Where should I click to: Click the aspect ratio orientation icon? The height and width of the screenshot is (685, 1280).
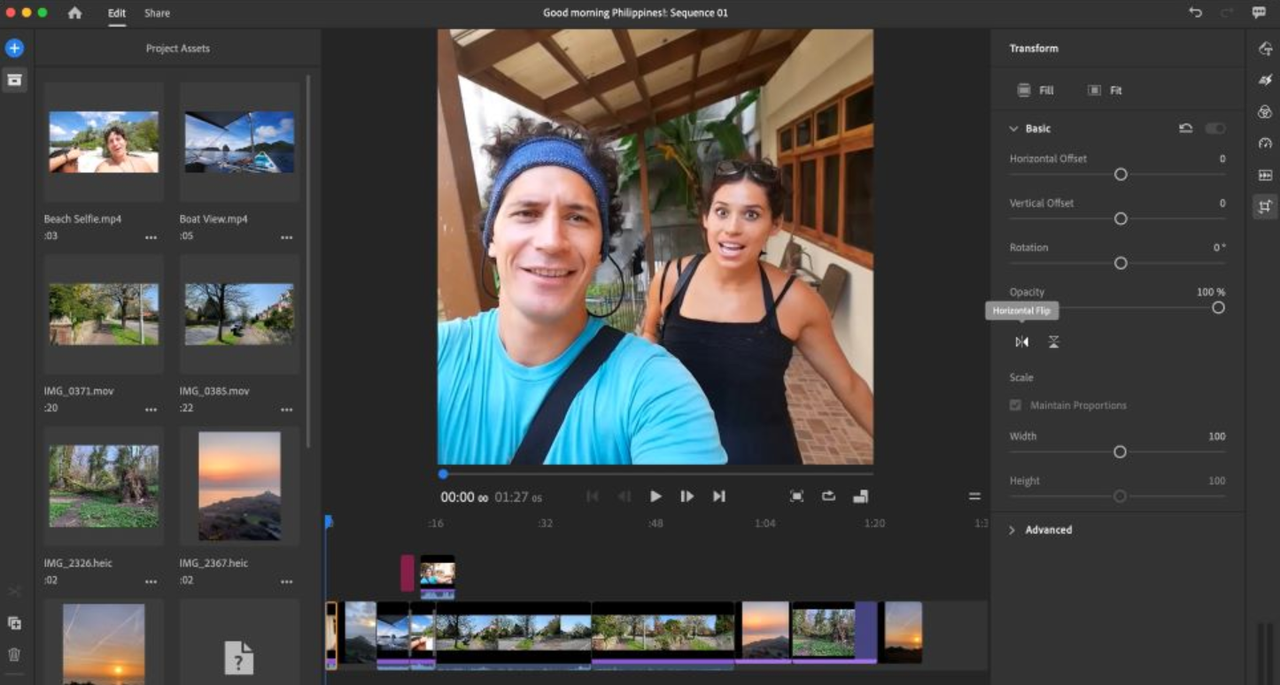click(860, 496)
